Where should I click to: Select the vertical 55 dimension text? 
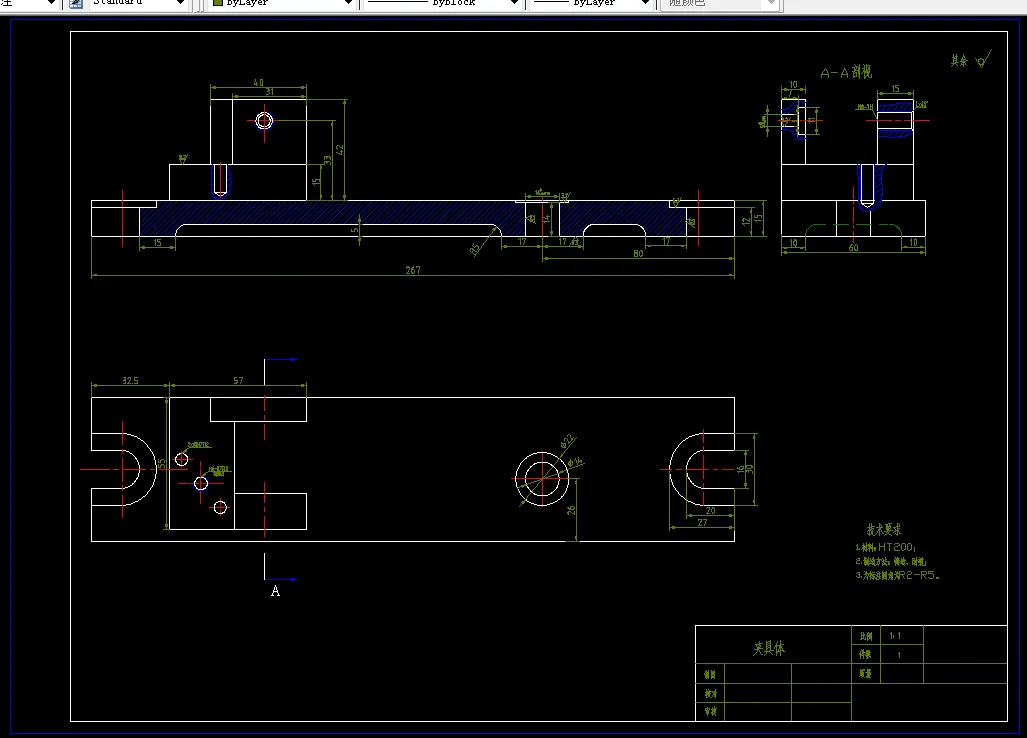[x=162, y=464]
